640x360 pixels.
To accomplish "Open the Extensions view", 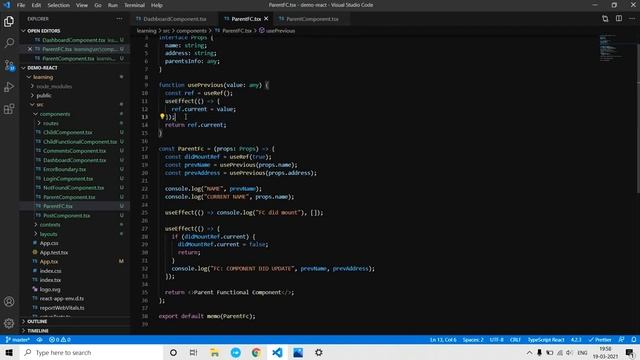I will click(9, 109).
